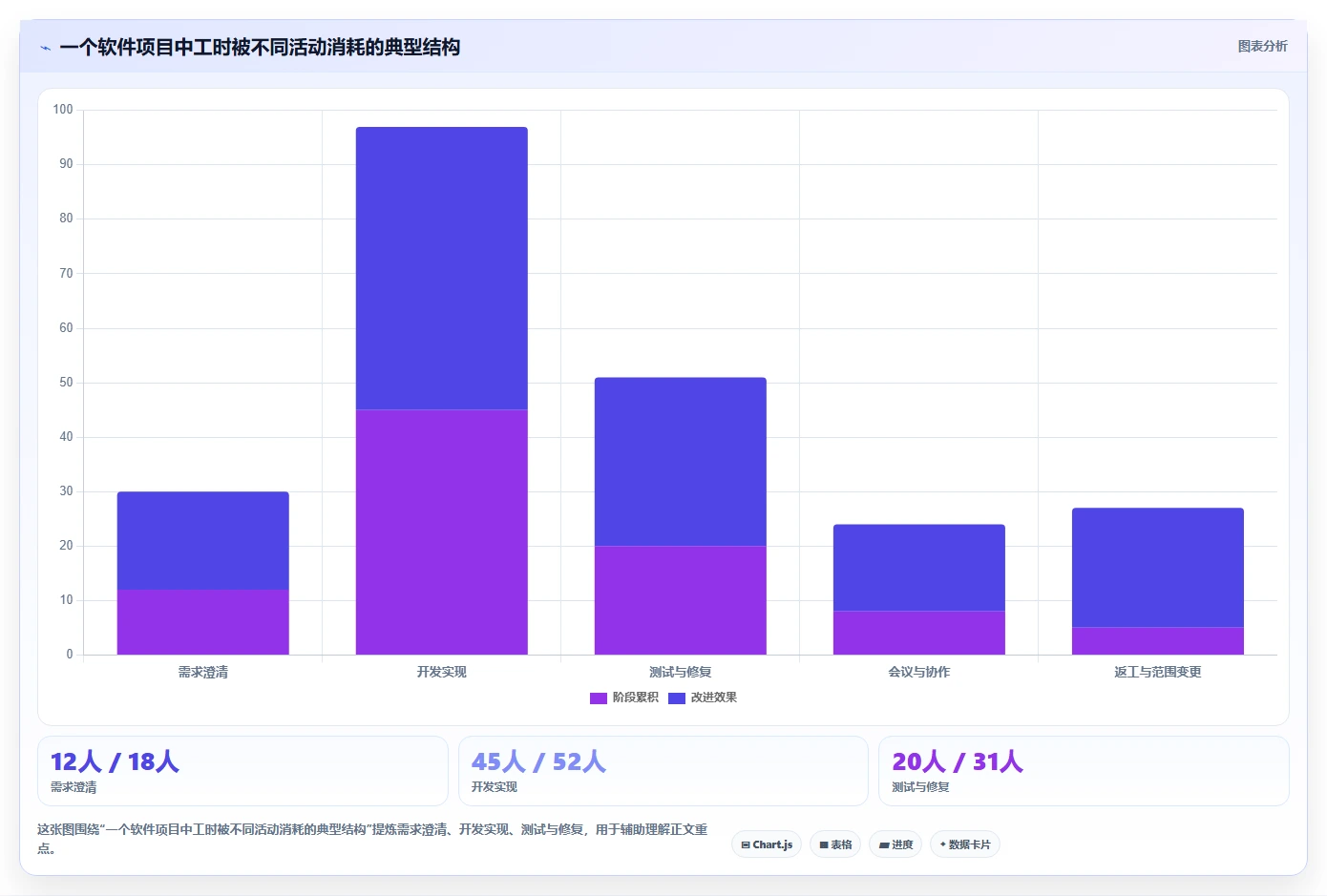Viewport: 1327px width, 896px height.
Task: Click the blue segment of the 会议与协作 bar
Action: coord(919,568)
